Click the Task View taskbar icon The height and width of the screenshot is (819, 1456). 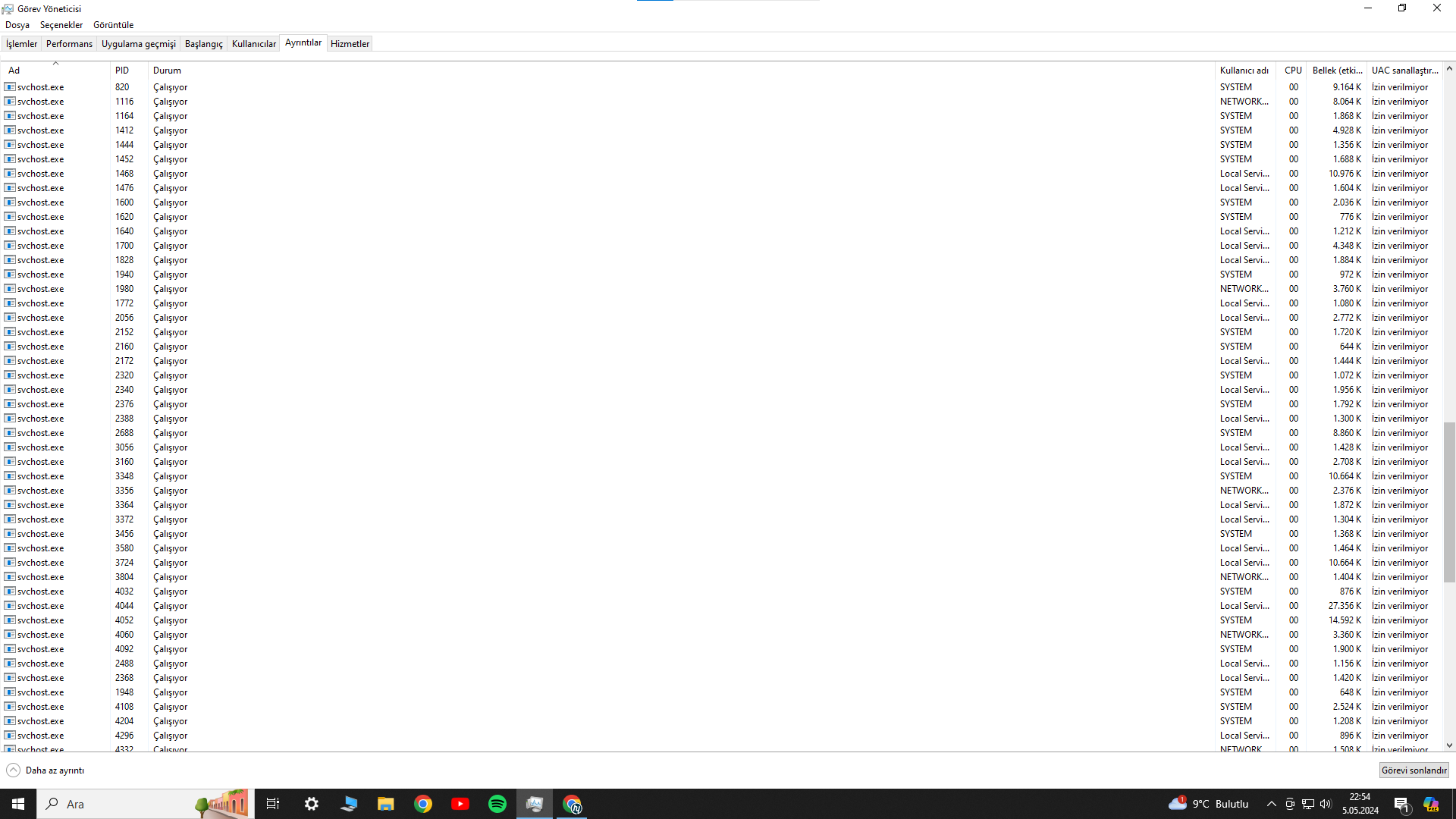pyautogui.click(x=273, y=804)
